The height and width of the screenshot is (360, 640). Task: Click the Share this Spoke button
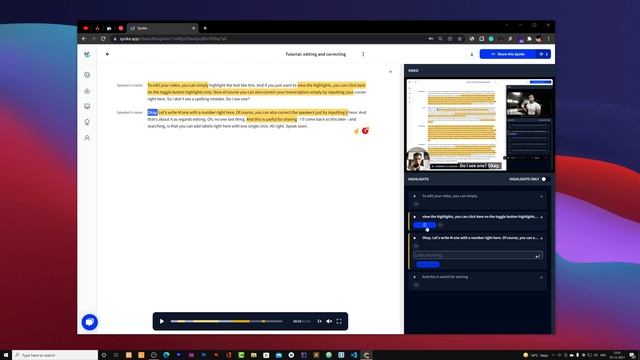[508, 54]
